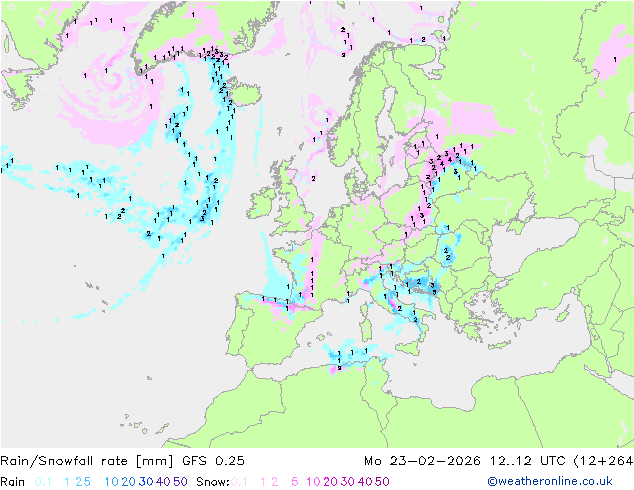Select Rain legend value 20
Screen dimensions: 634x490
129,482
